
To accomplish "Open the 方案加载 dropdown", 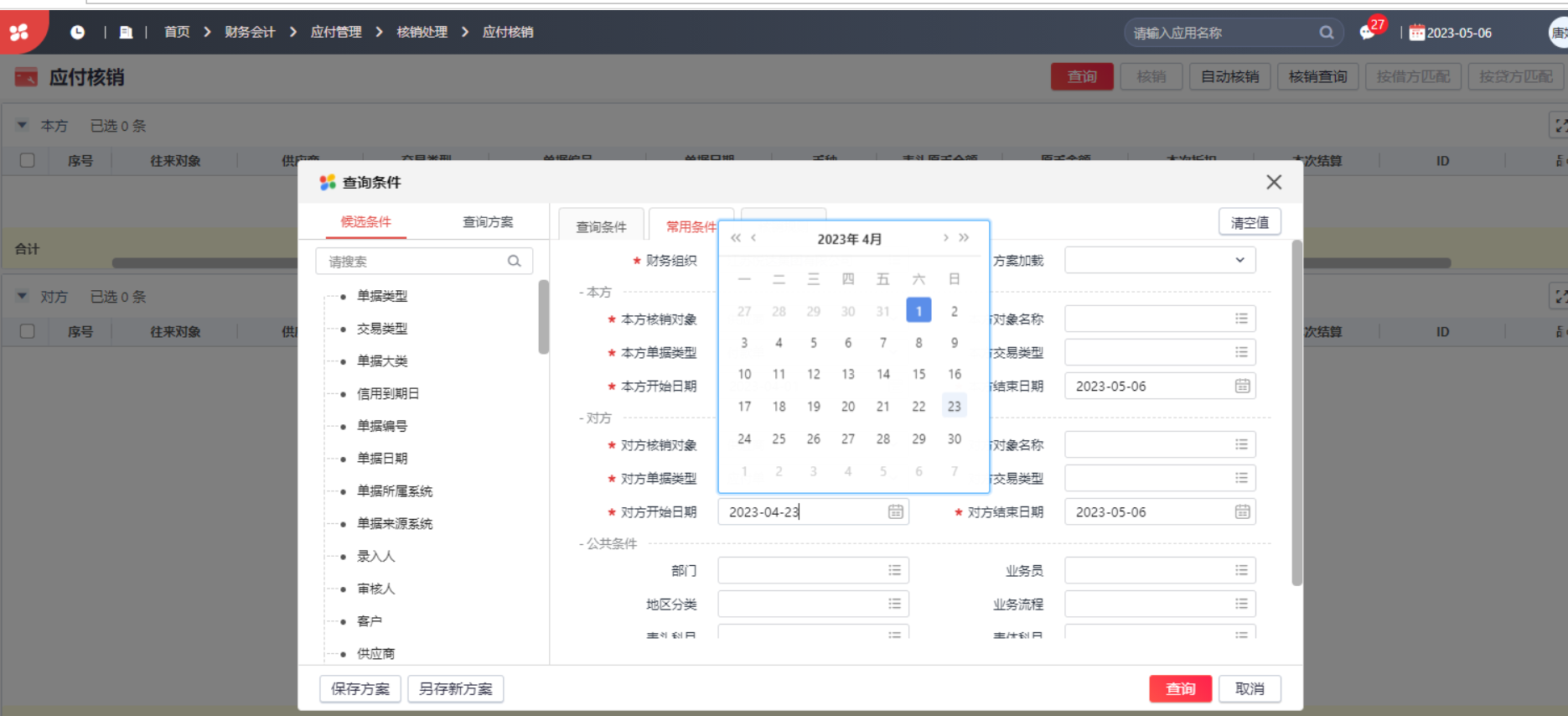I will [1160, 260].
